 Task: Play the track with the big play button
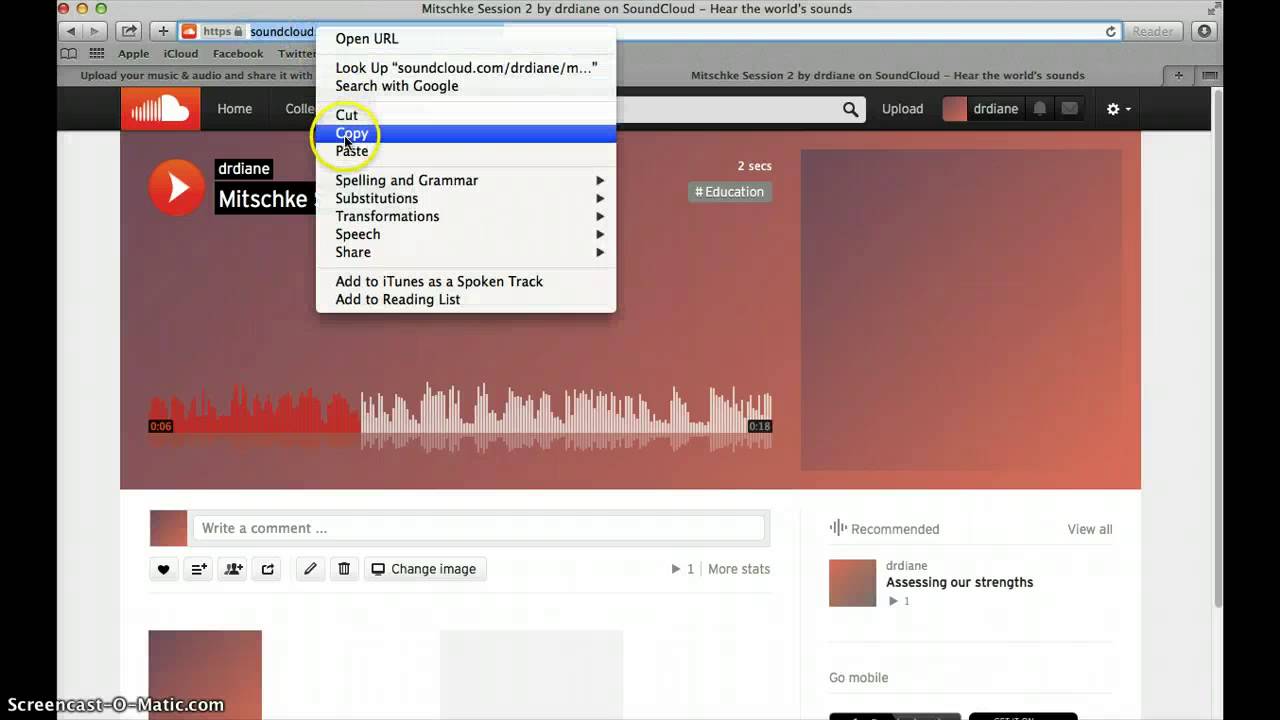[x=177, y=187]
